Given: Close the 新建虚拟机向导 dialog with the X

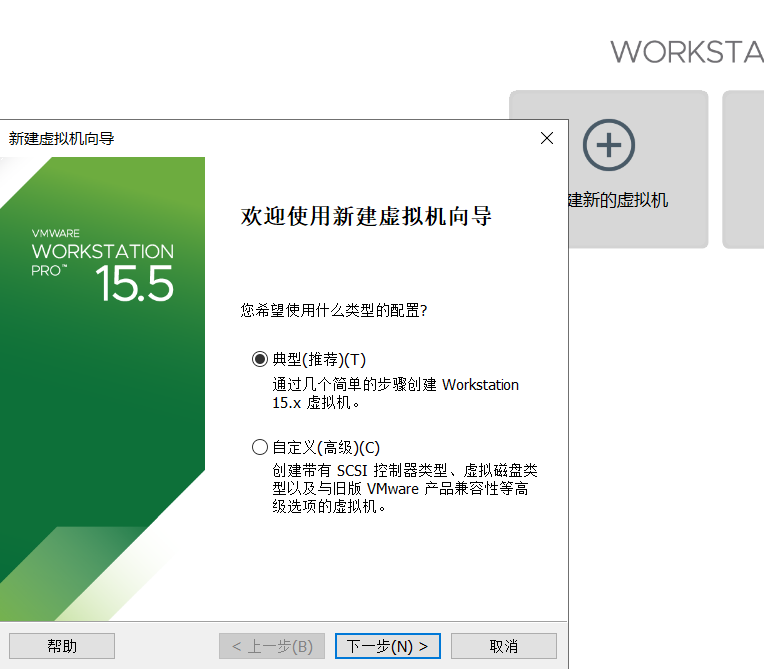Looking at the screenshot, I should [x=546, y=139].
